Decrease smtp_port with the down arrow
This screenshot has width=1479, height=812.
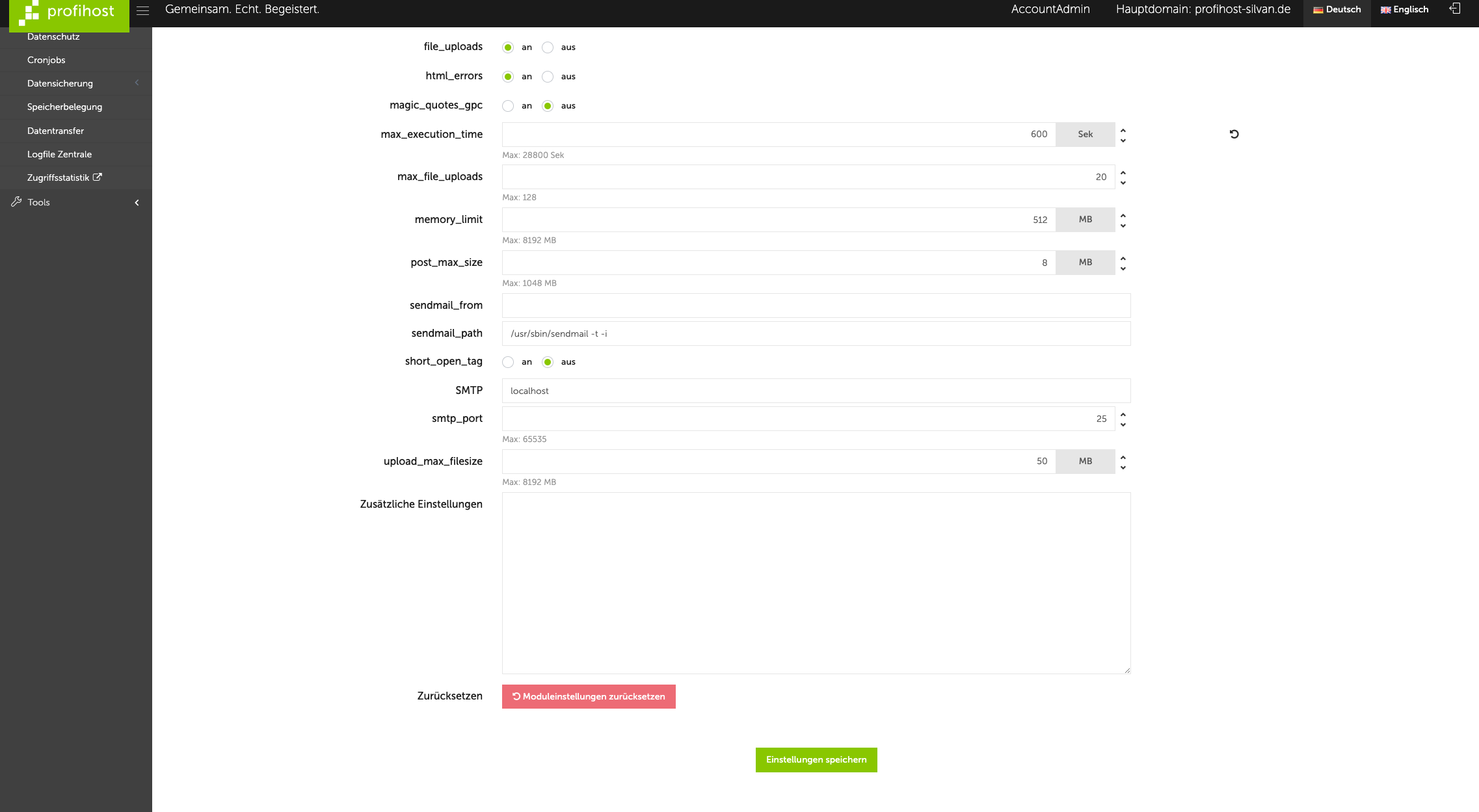coord(1123,425)
